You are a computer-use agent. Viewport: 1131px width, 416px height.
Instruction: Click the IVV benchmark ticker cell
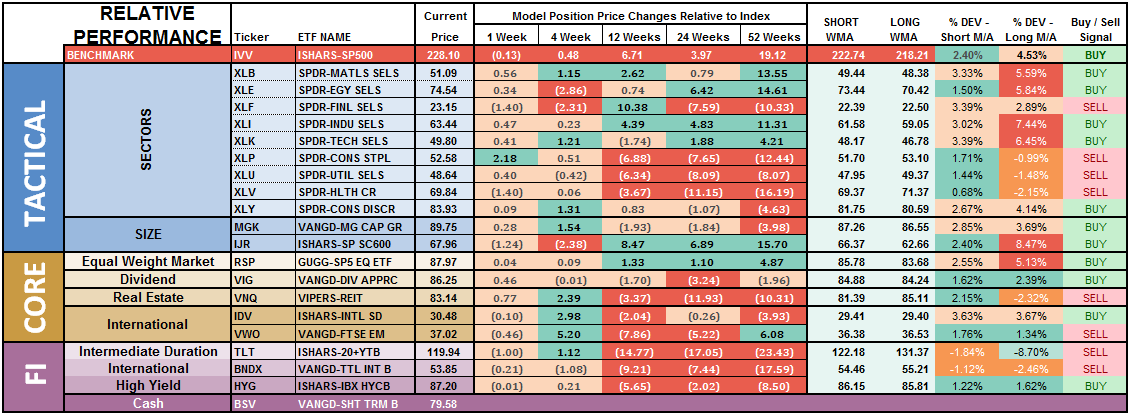248,56
